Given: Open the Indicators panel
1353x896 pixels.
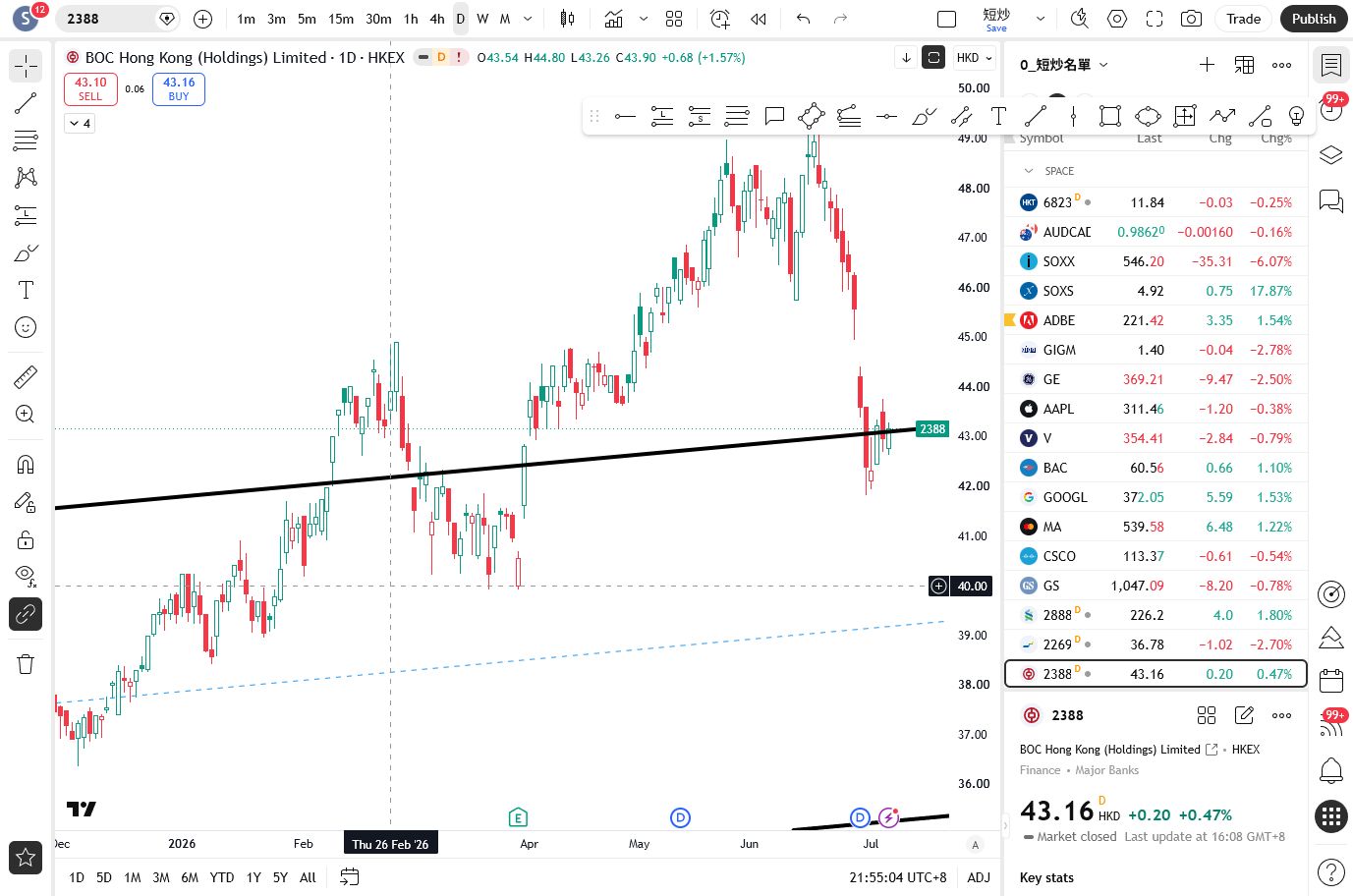Looking at the screenshot, I should (x=614, y=19).
